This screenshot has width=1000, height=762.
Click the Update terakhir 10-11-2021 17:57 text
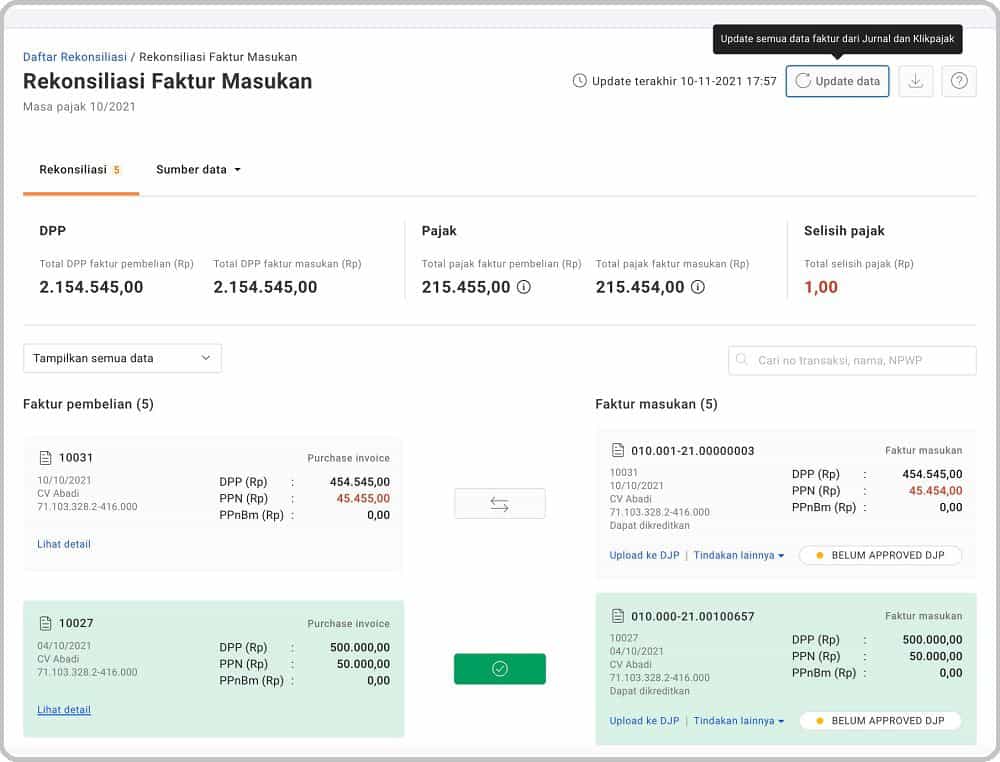684,81
